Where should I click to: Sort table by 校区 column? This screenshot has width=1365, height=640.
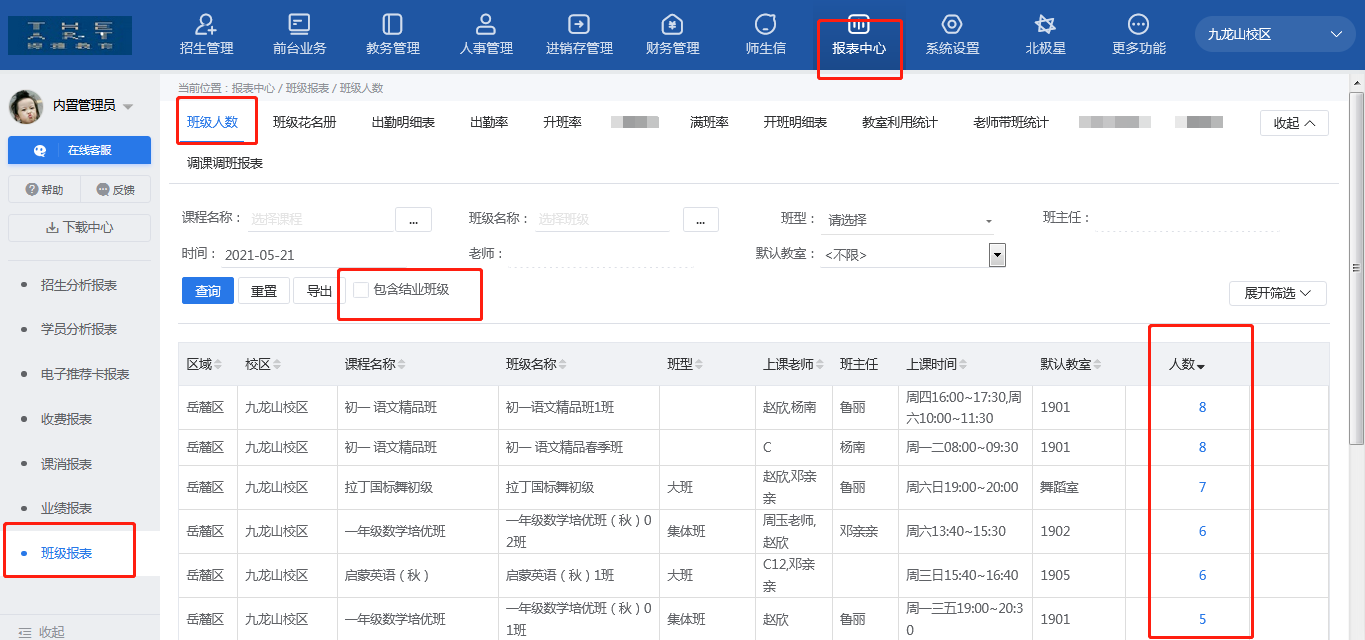(x=277, y=365)
